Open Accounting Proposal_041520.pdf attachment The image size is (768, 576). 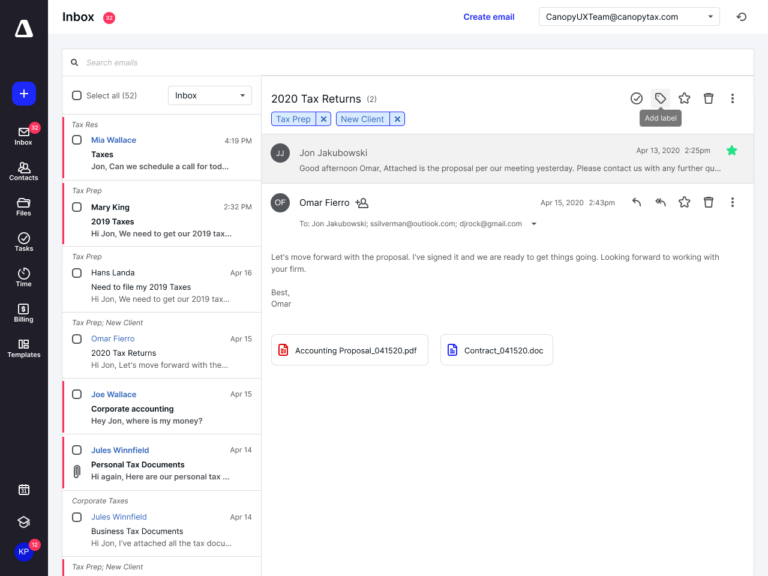tap(350, 350)
